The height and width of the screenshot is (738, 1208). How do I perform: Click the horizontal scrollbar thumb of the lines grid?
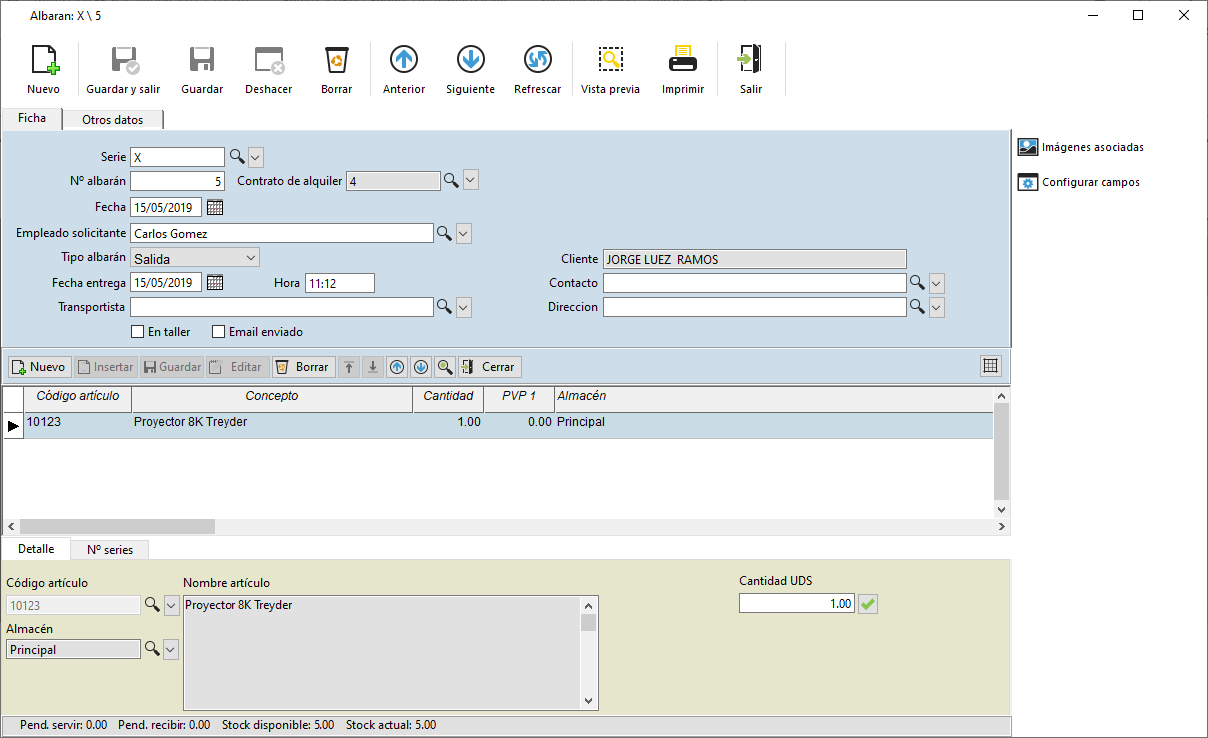pos(117,526)
